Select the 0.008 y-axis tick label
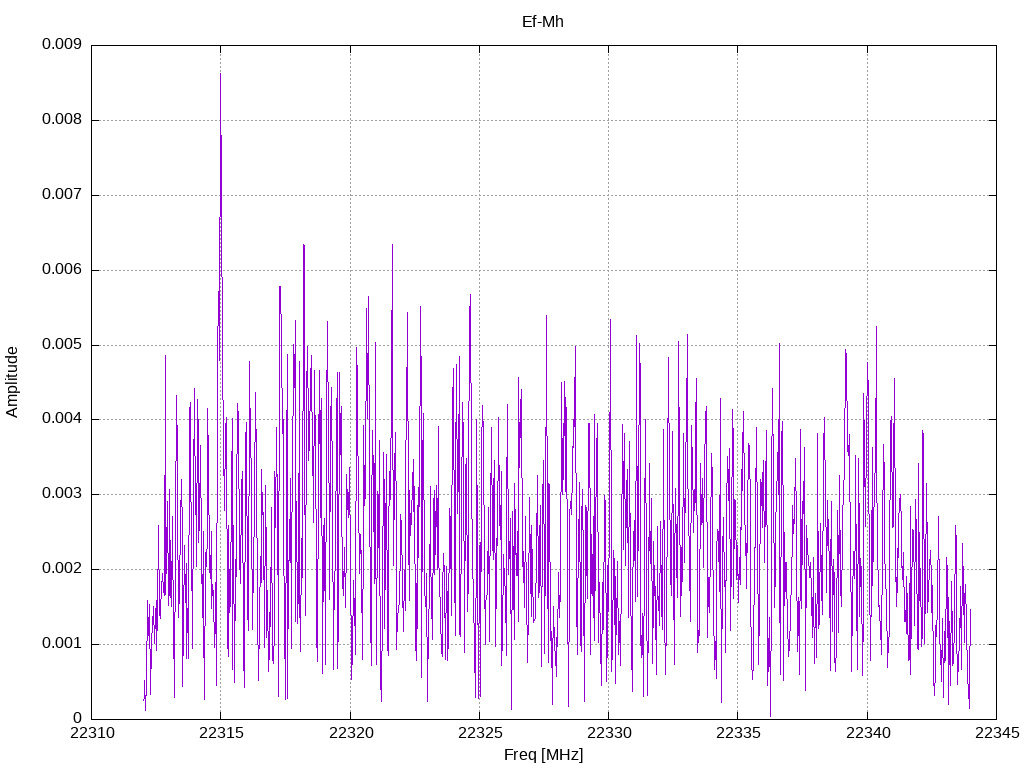The image size is (1024, 768). (x=61, y=120)
